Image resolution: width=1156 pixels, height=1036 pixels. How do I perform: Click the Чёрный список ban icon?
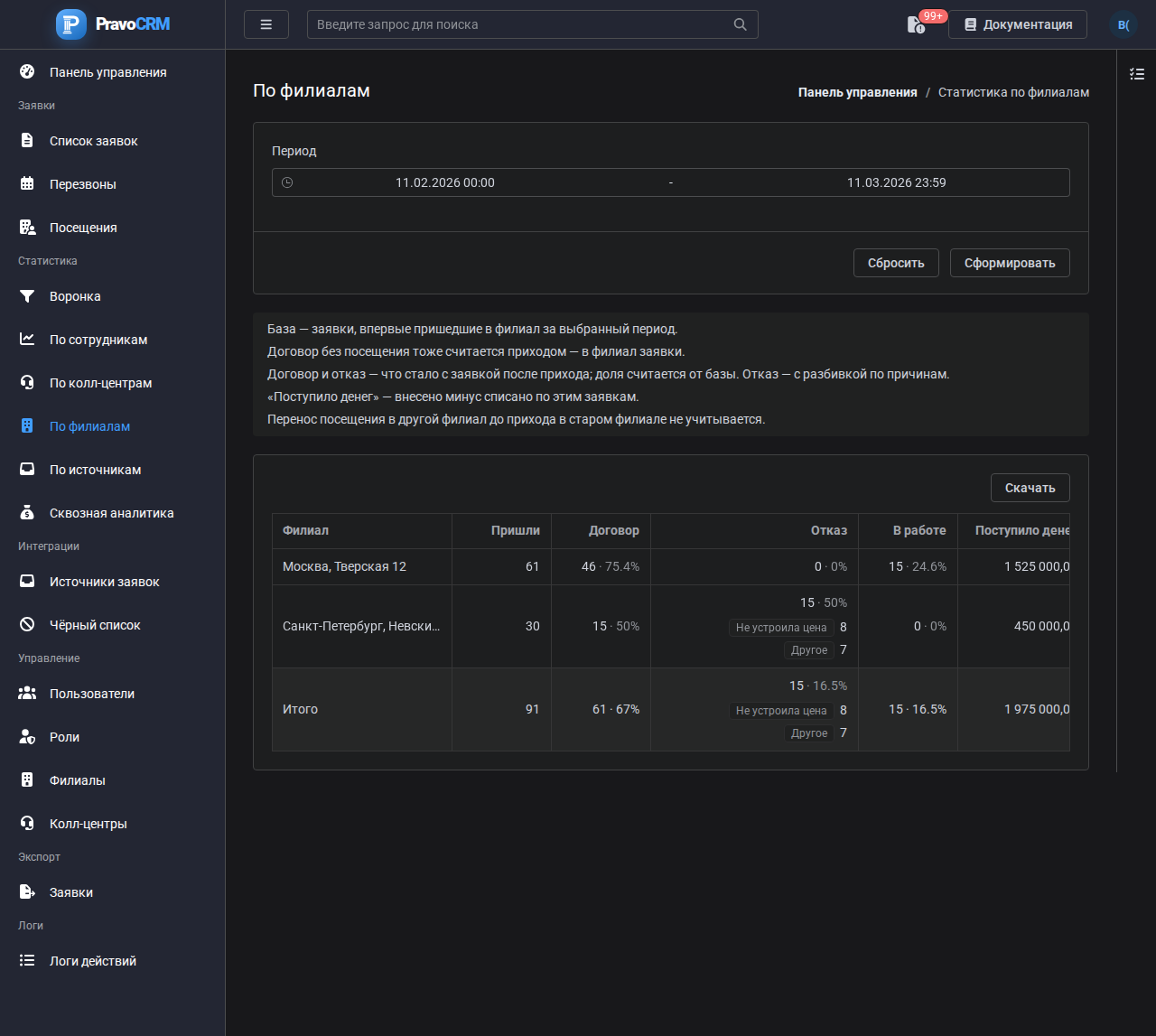click(x=27, y=625)
